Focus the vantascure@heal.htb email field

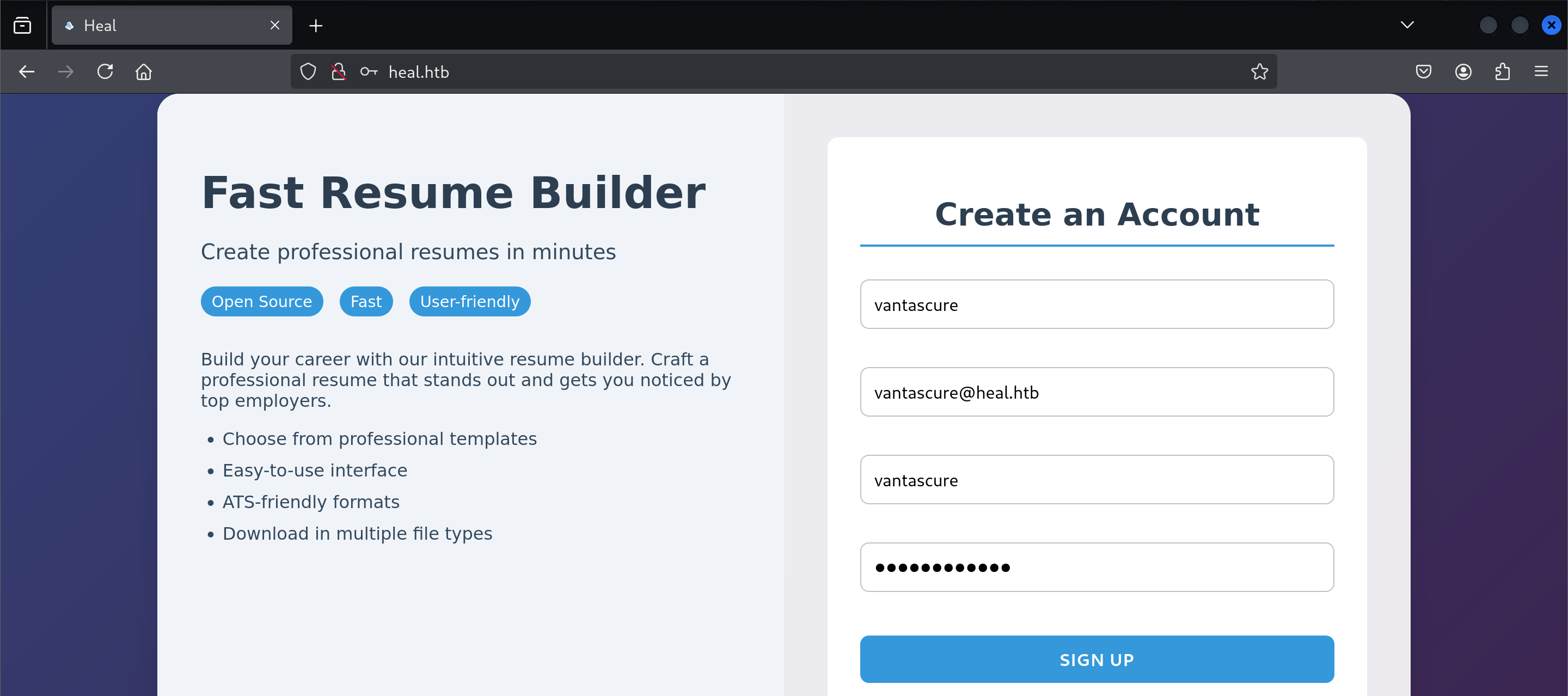(1097, 392)
